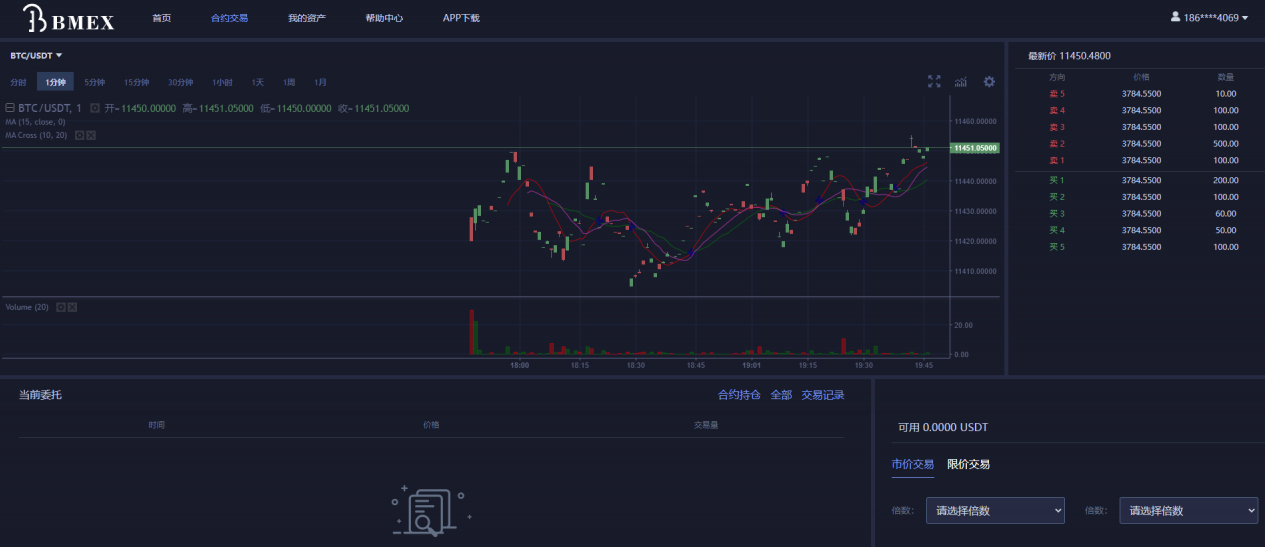The width and height of the screenshot is (1265, 547).
Task: Open the chart indicators icon
Action: [961, 82]
